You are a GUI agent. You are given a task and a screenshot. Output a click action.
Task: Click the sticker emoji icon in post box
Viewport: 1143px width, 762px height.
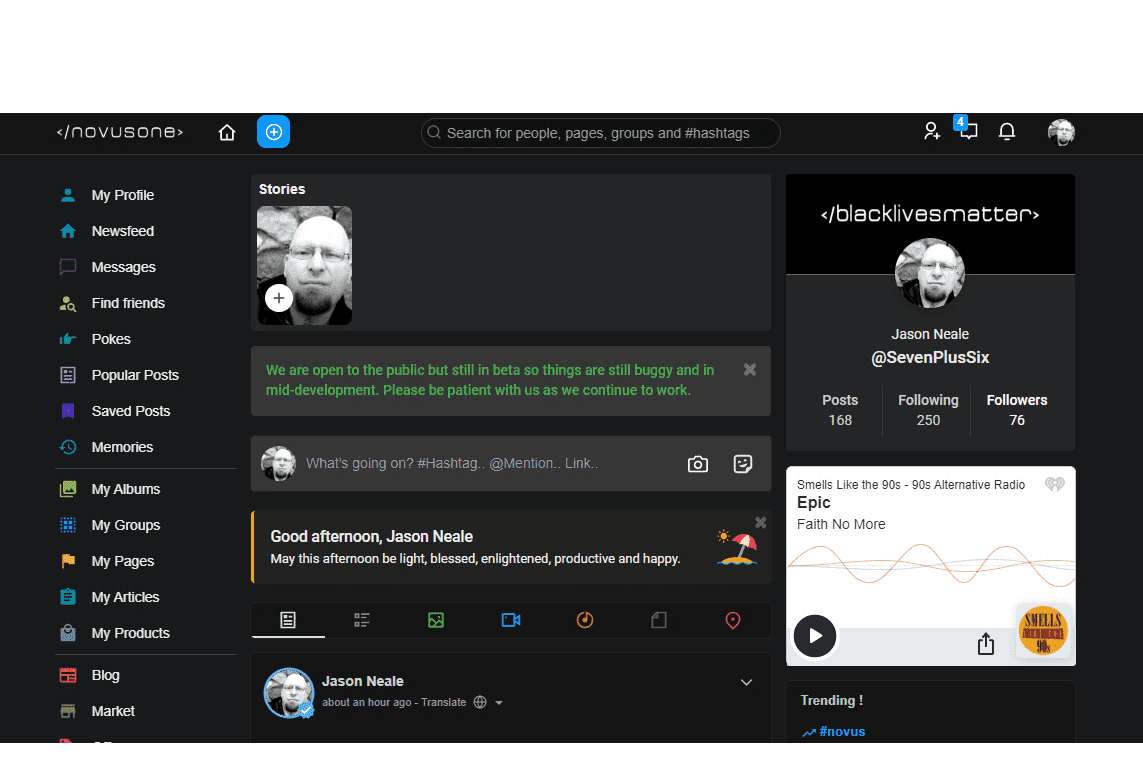pyautogui.click(x=742, y=464)
